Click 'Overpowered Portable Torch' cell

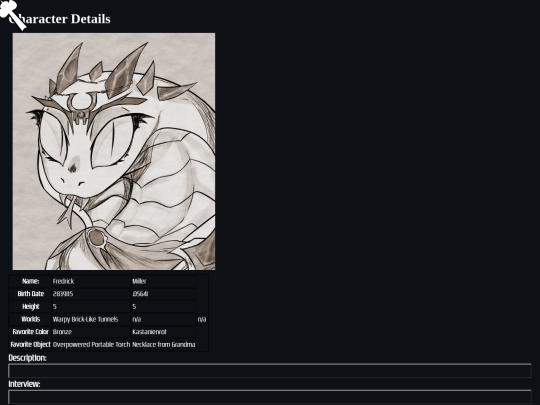click(91, 344)
